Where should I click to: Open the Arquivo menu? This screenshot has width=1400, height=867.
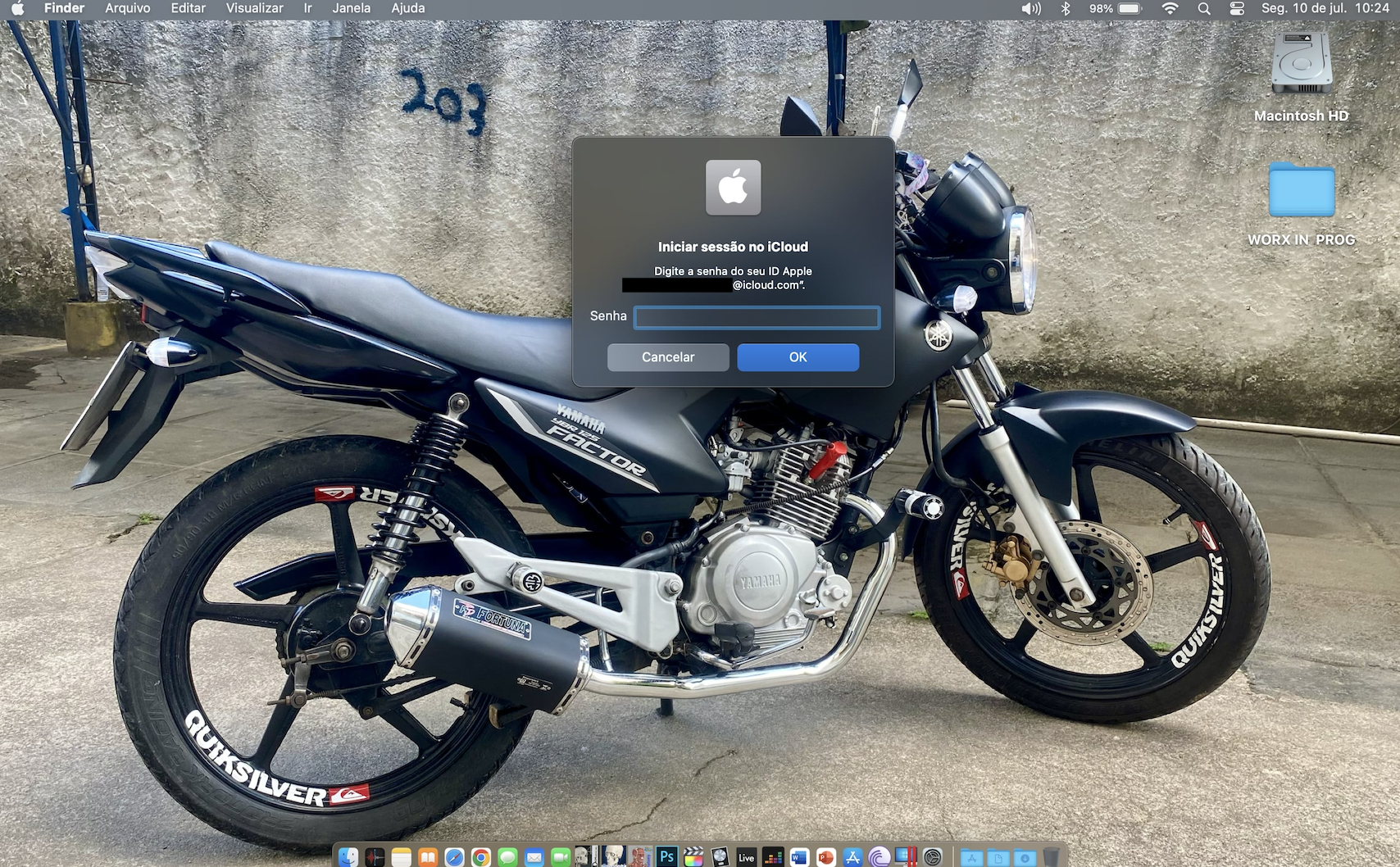pyautogui.click(x=127, y=8)
